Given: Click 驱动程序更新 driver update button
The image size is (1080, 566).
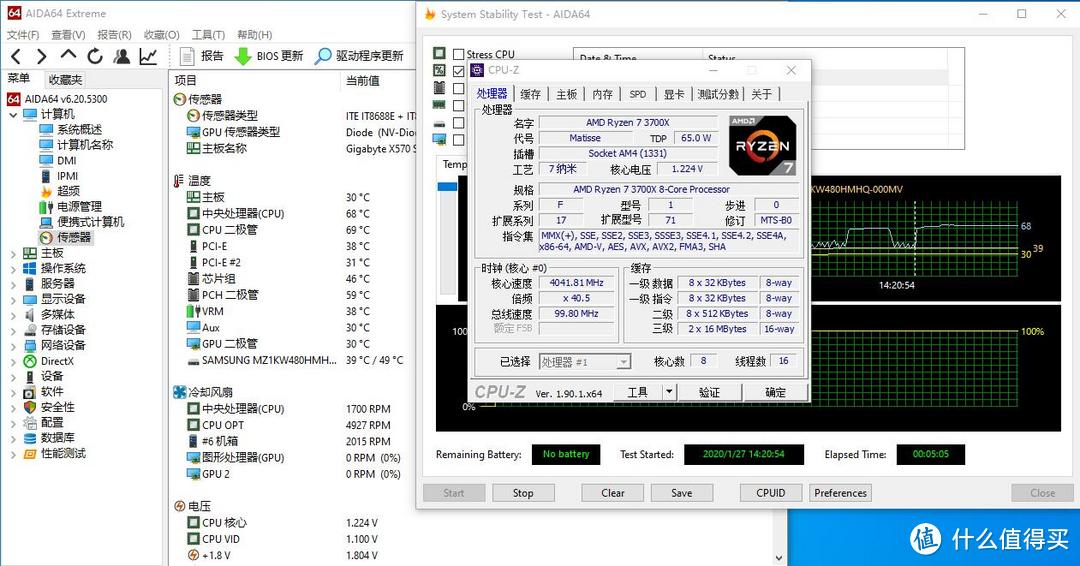Looking at the screenshot, I should (x=359, y=56).
